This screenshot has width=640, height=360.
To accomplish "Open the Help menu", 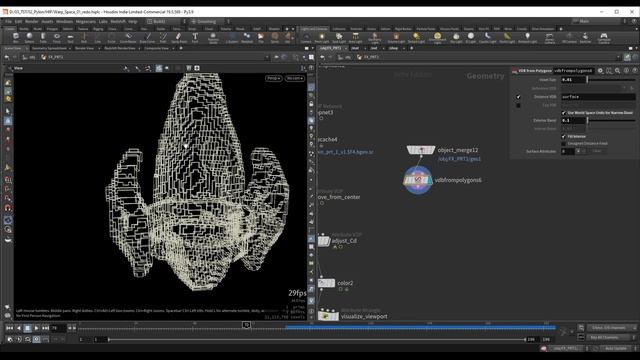I will (x=133, y=21).
